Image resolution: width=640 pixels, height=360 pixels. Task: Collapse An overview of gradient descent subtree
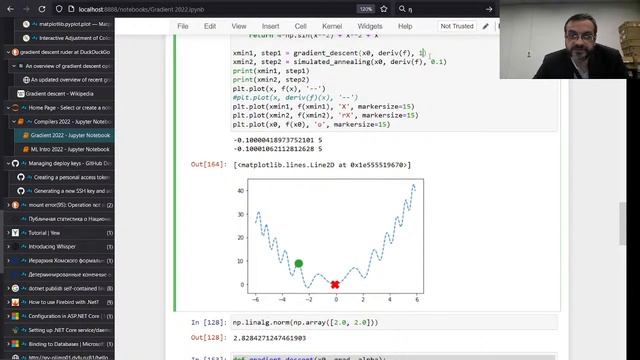click(14, 66)
